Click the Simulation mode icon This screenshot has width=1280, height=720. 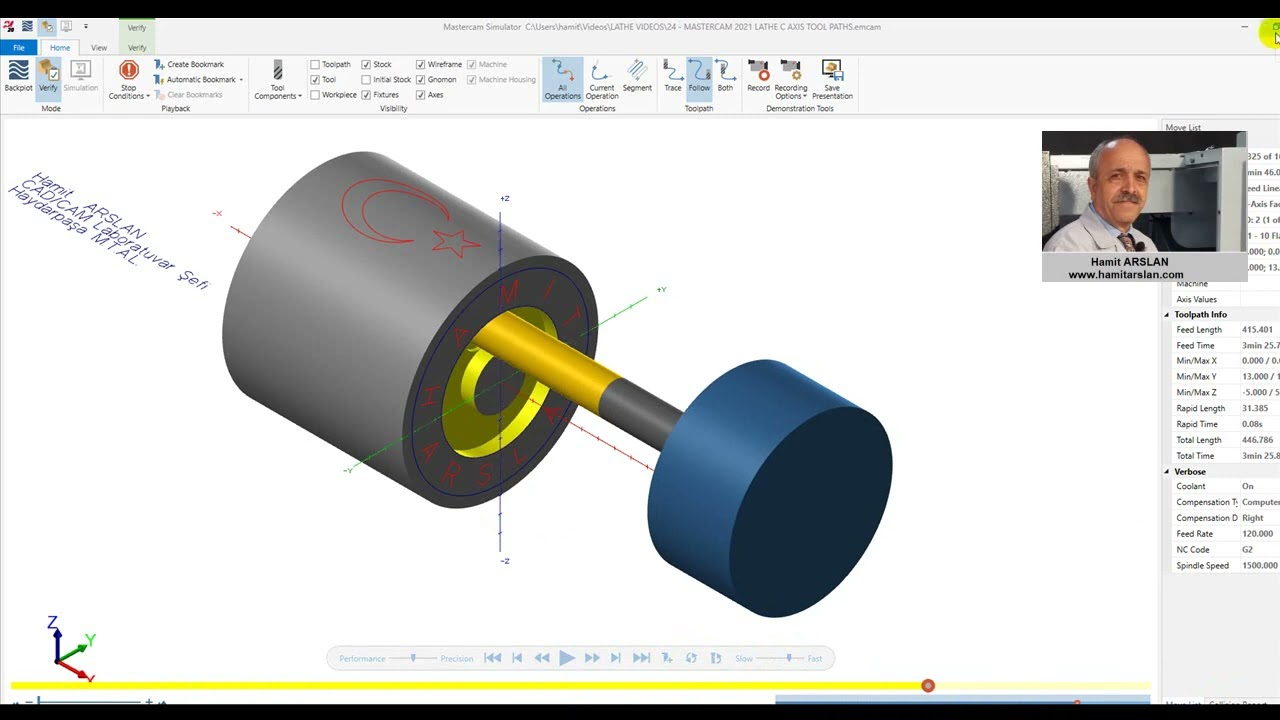pyautogui.click(x=81, y=76)
